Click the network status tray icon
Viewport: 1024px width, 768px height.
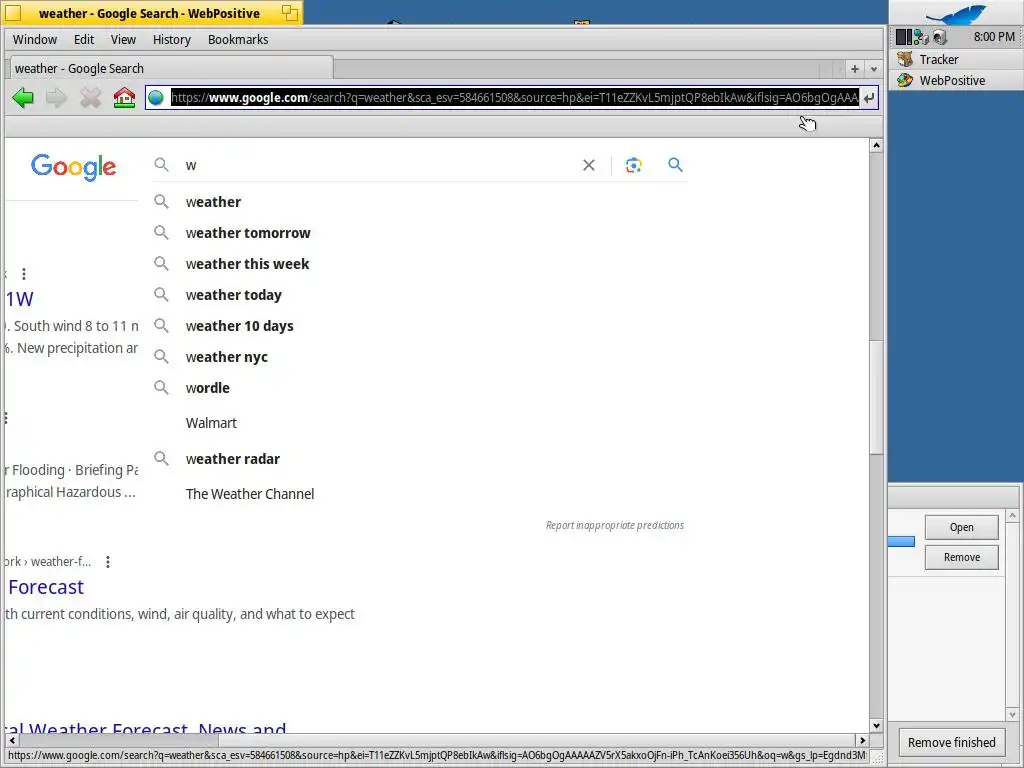click(921, 37)
